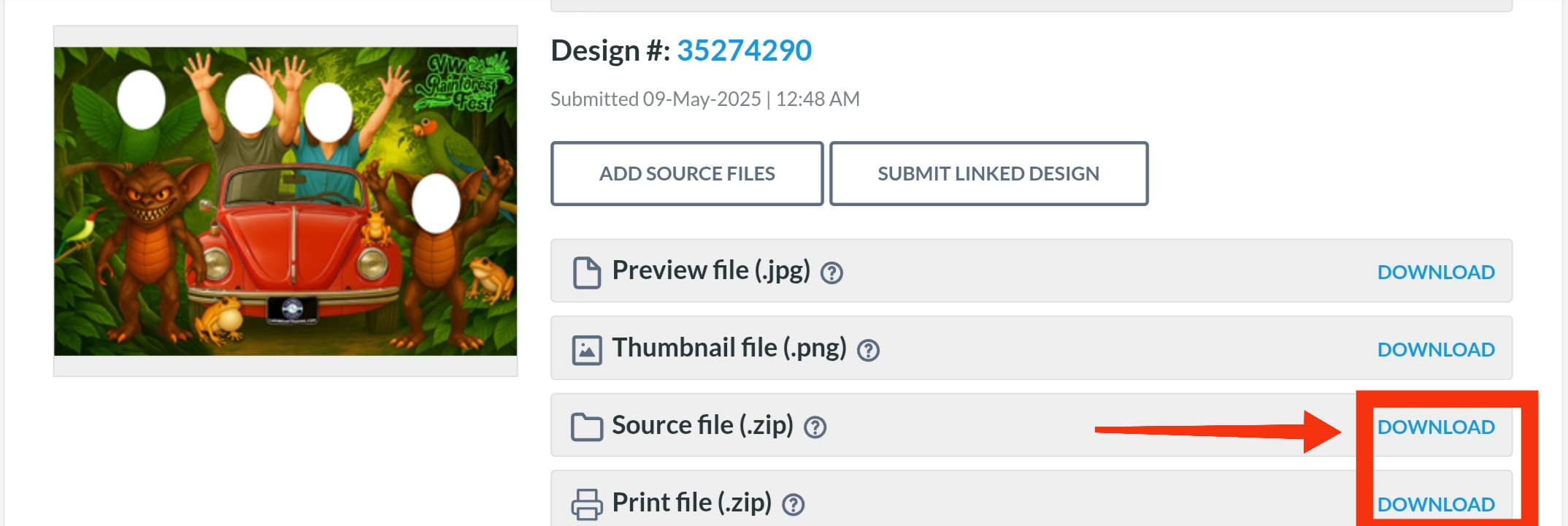Open the rainforest VW design thumbnail
The image size is (1568, 526).
(285, 202)
